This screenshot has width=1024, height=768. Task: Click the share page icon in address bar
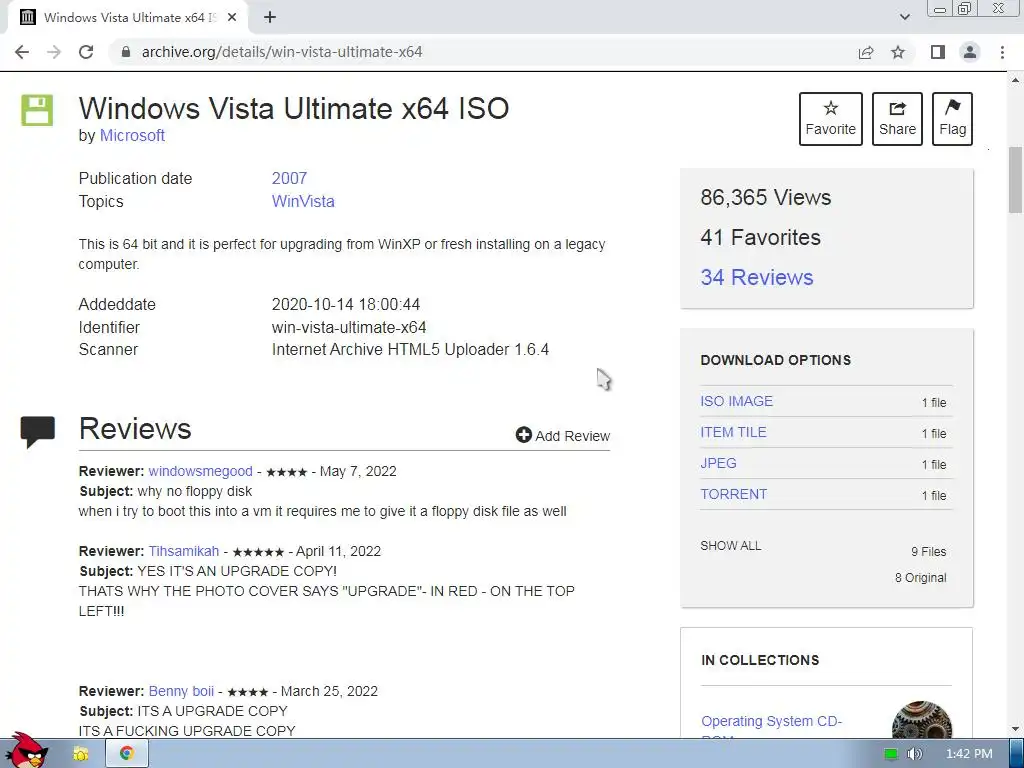click(866, 52)
